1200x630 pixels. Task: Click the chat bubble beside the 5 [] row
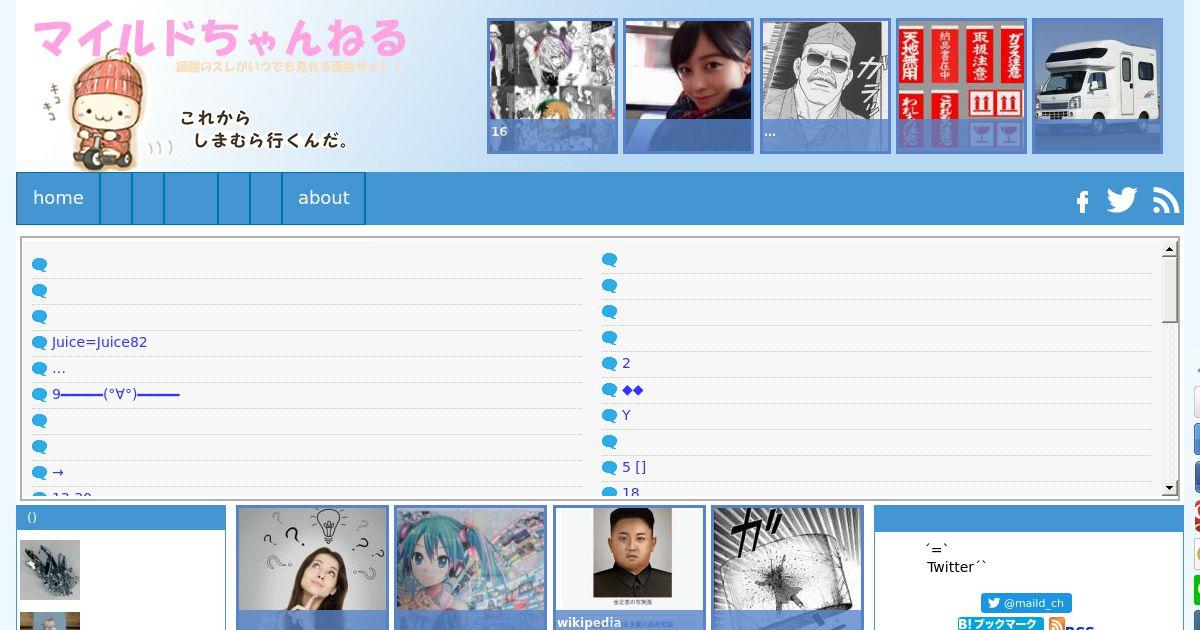610,468
